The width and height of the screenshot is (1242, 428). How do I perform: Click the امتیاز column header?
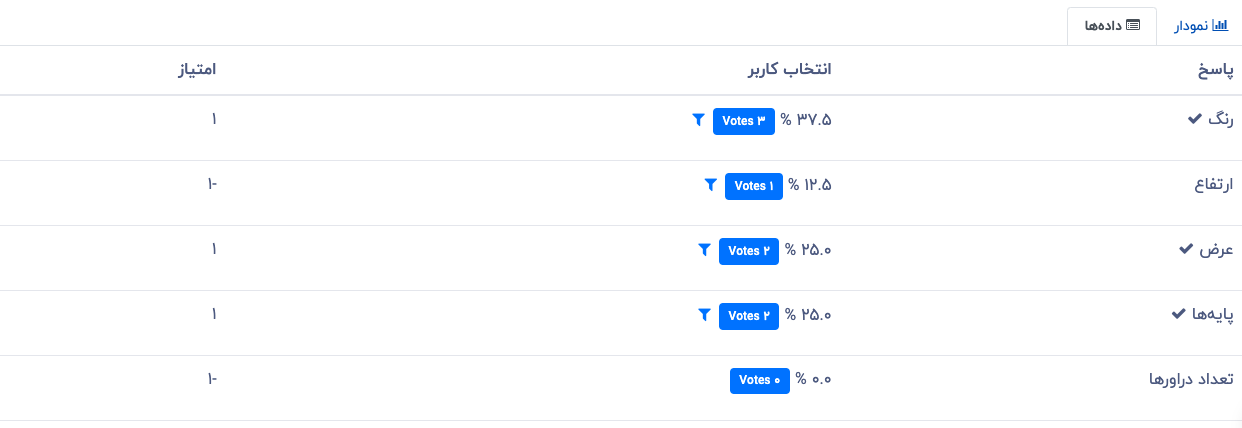click(x=197, y=70)
